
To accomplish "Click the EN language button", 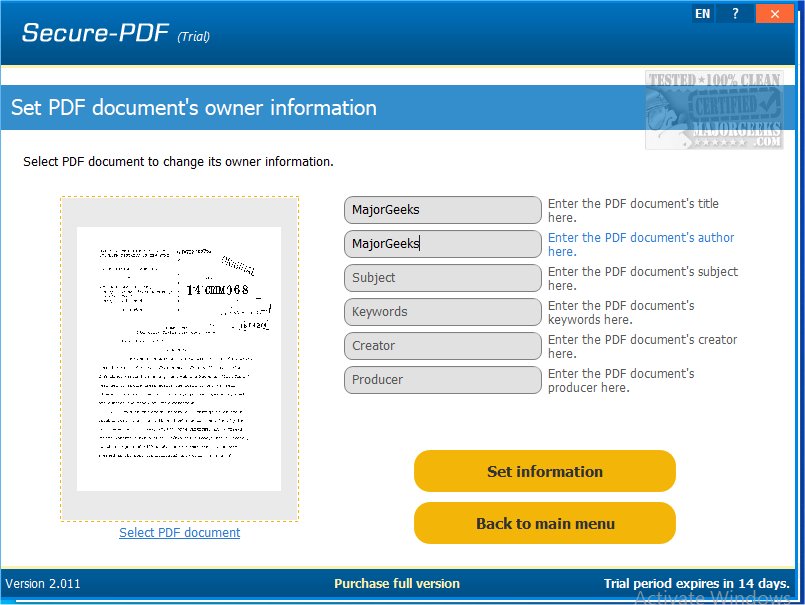I will (703, 14).
